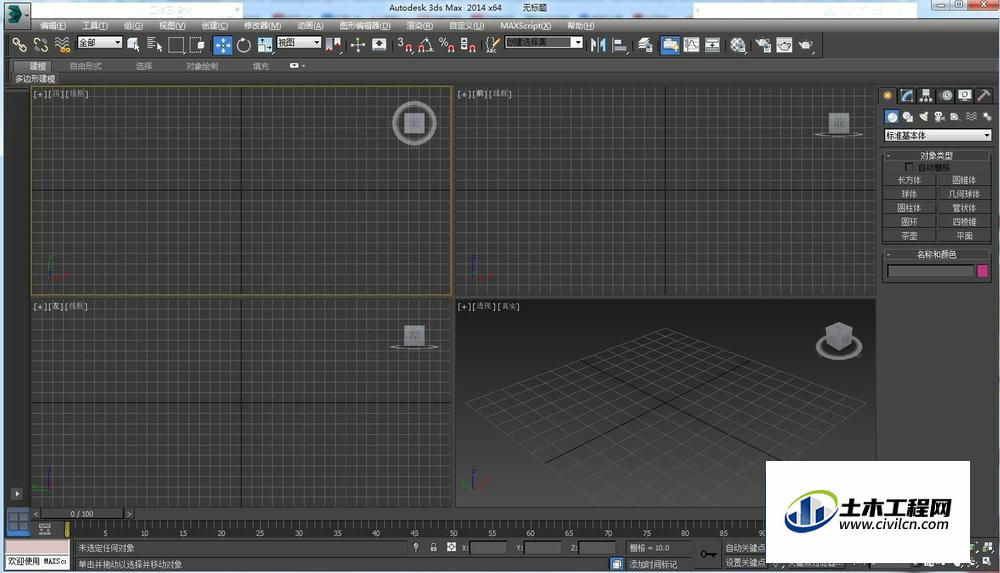This screenshot has width=1000, height=573.
Task: Open the Hierarchy panel tab
Action: point(926,96)
